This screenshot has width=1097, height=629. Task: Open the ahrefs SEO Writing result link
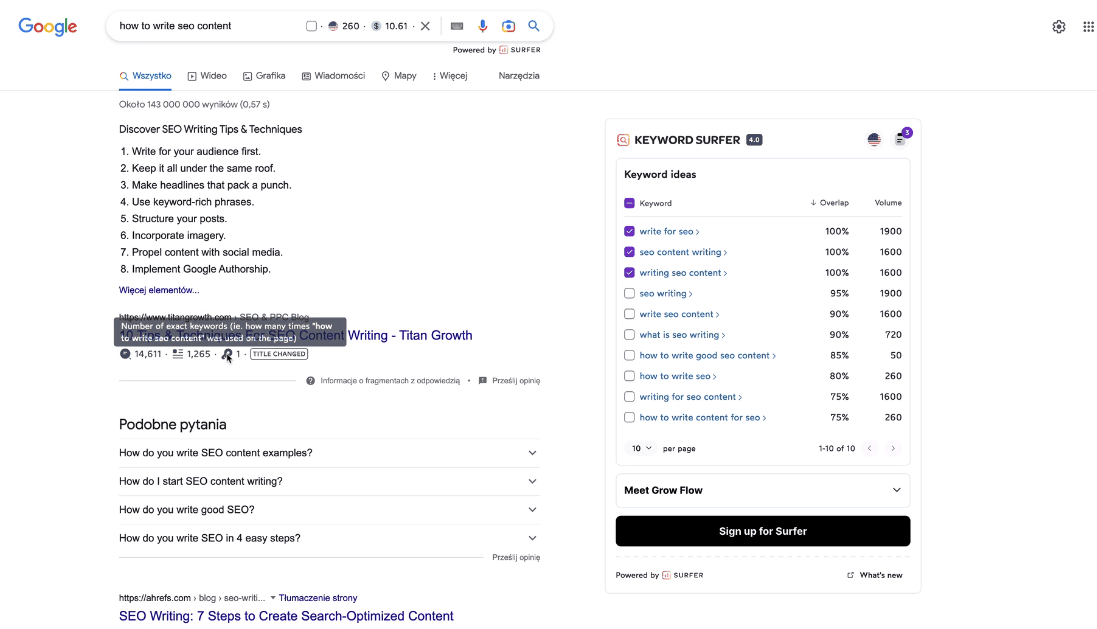click(286, 616)
